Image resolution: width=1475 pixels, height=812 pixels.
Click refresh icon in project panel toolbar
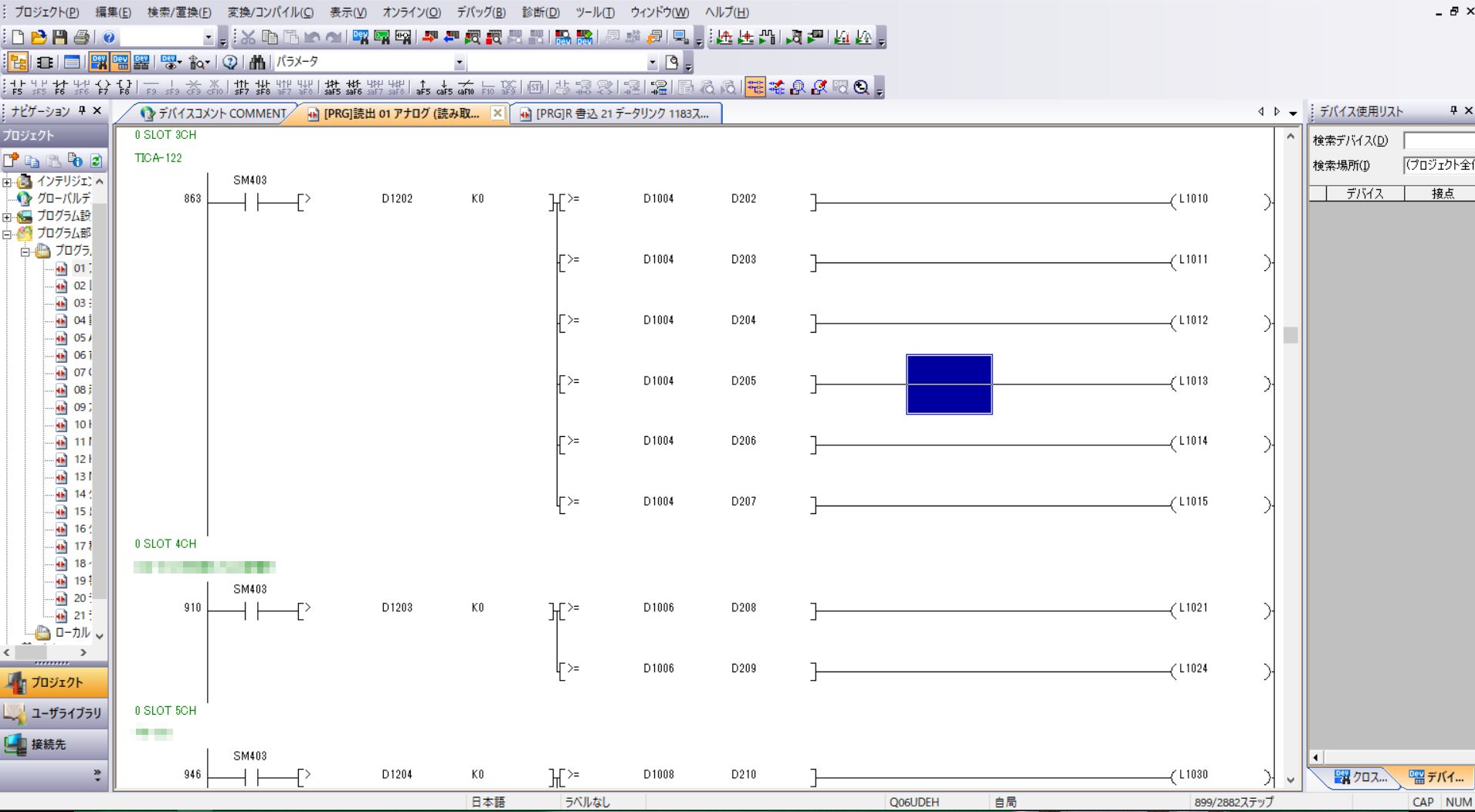96,161
